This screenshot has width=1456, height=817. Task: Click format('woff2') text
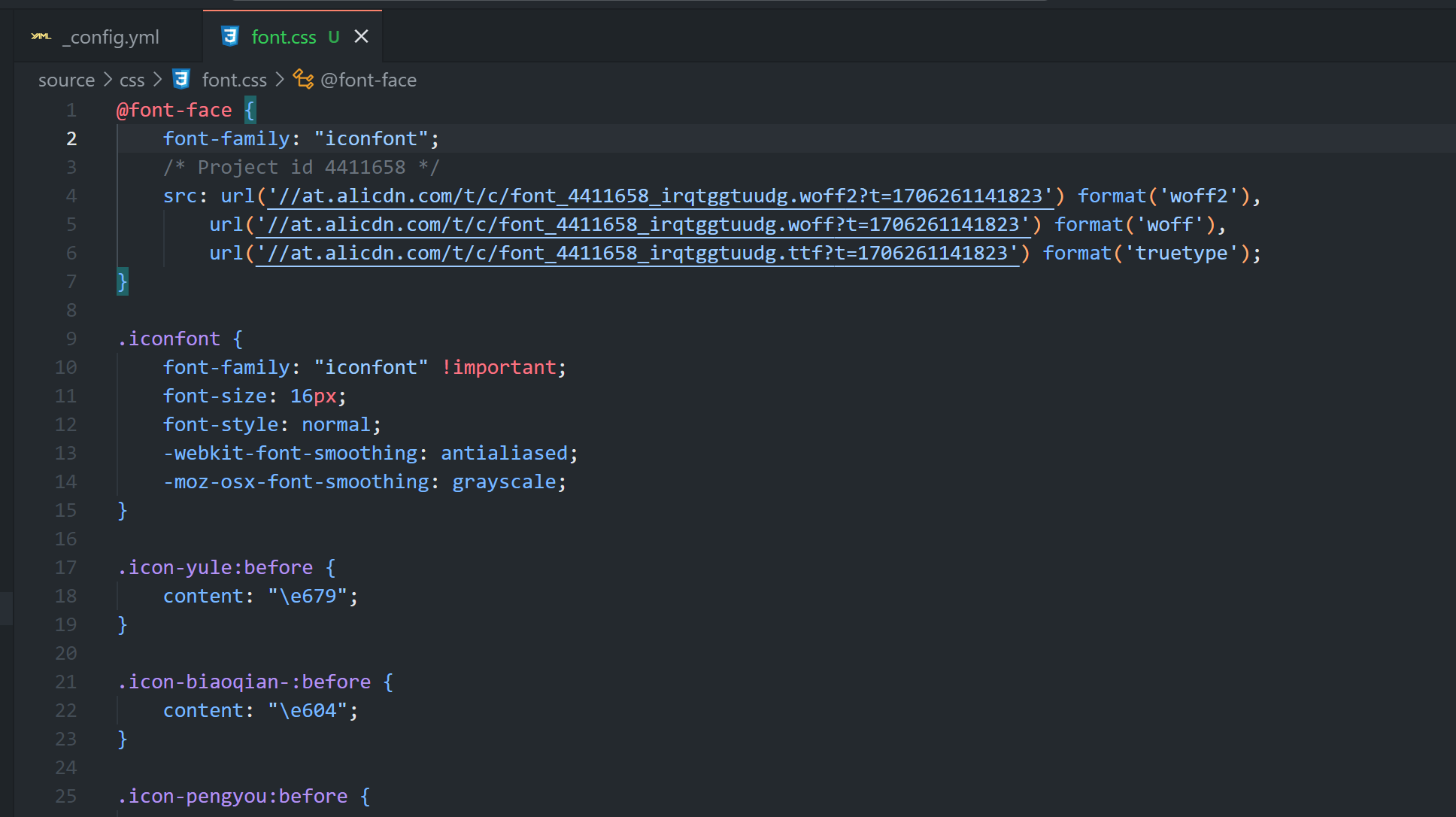click(1164, 196)
